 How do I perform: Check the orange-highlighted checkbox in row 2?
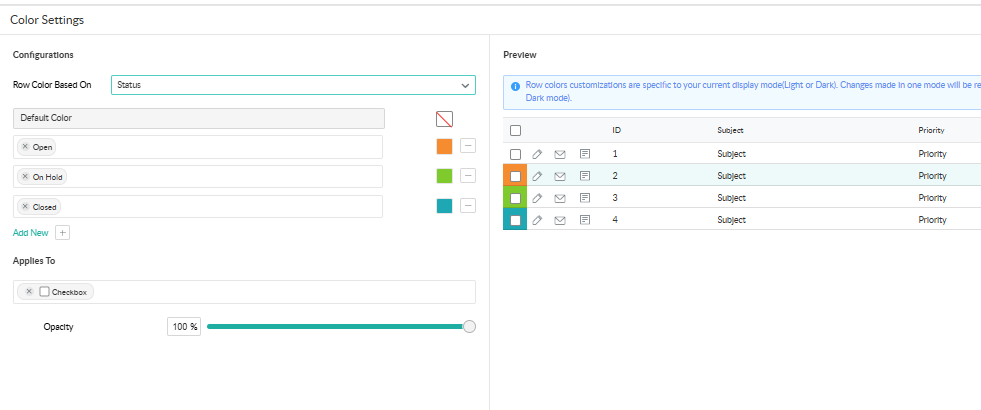point(515,176)
